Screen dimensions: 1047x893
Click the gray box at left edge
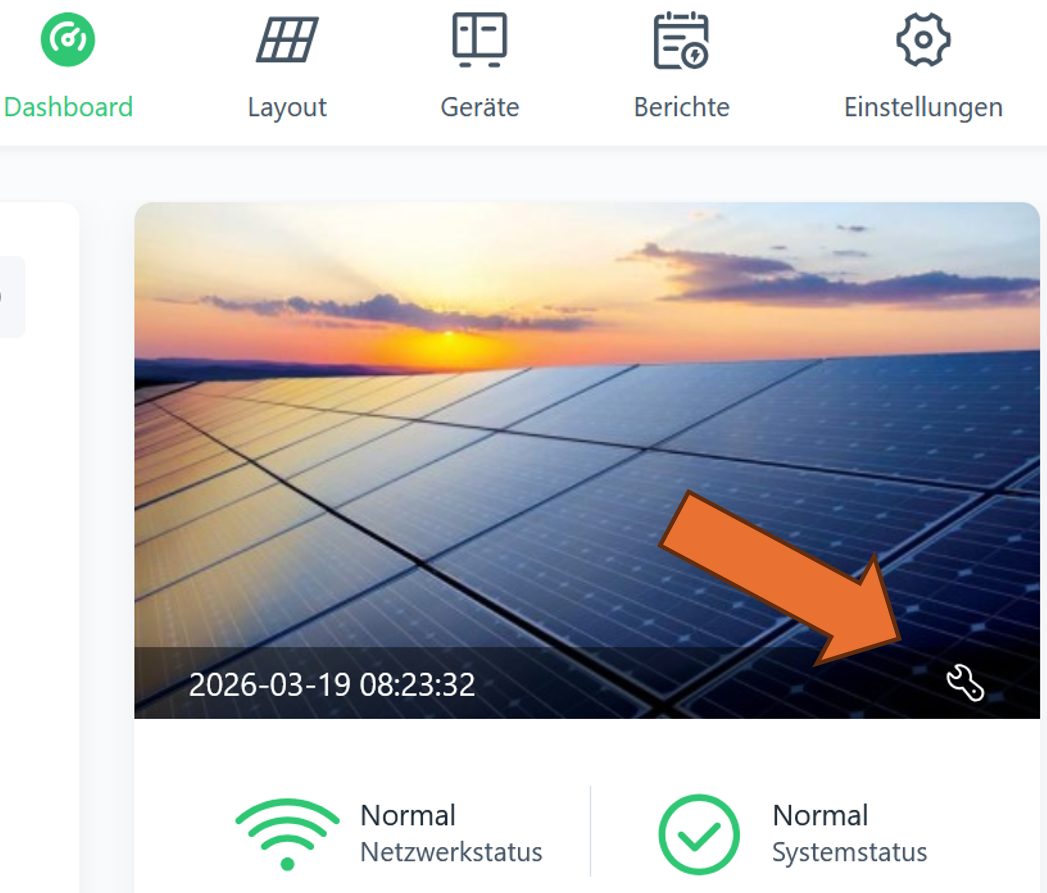(x=12, y=297)
